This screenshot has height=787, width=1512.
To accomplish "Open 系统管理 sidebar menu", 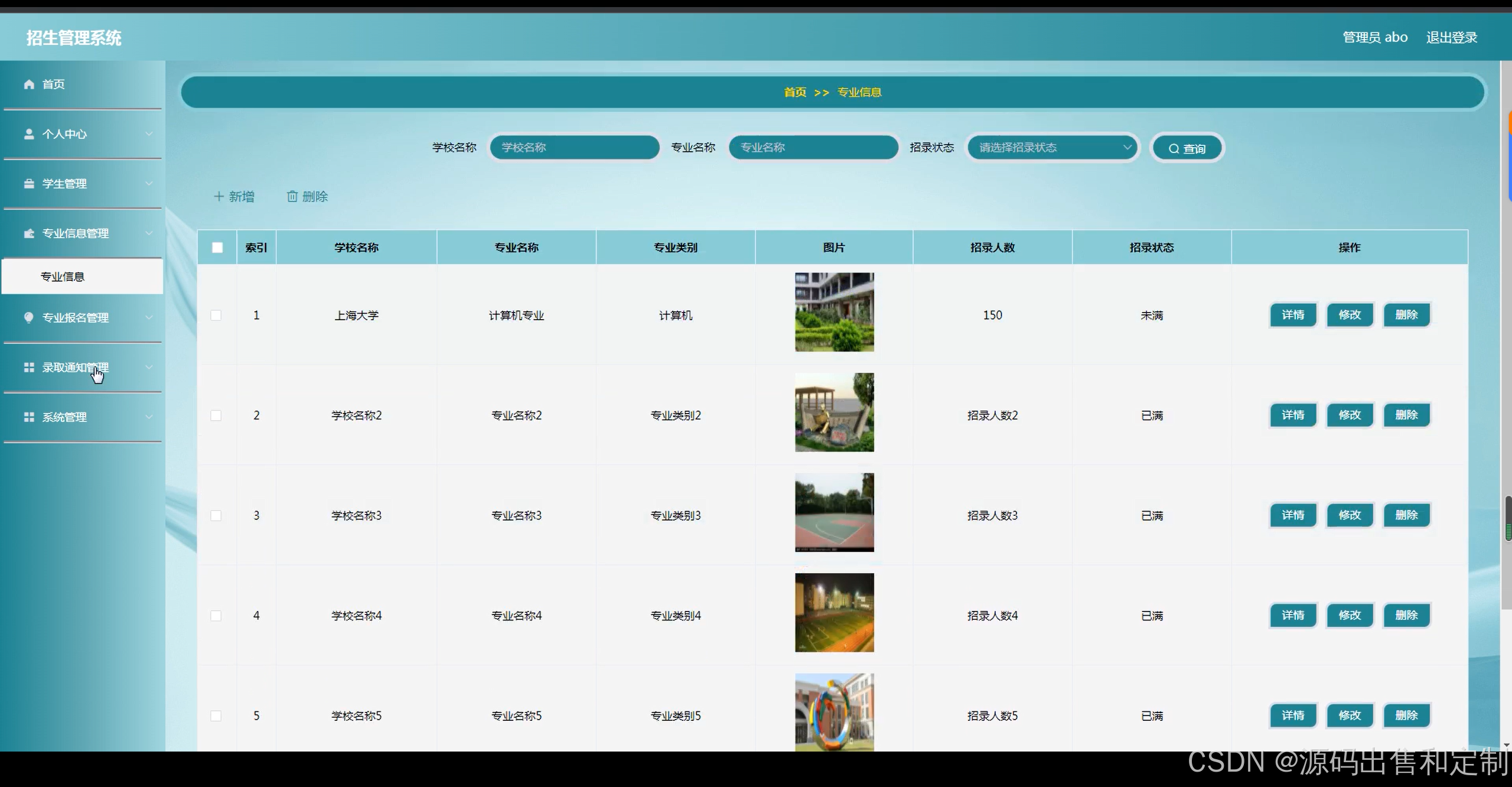I will click(x=65, y=417).
